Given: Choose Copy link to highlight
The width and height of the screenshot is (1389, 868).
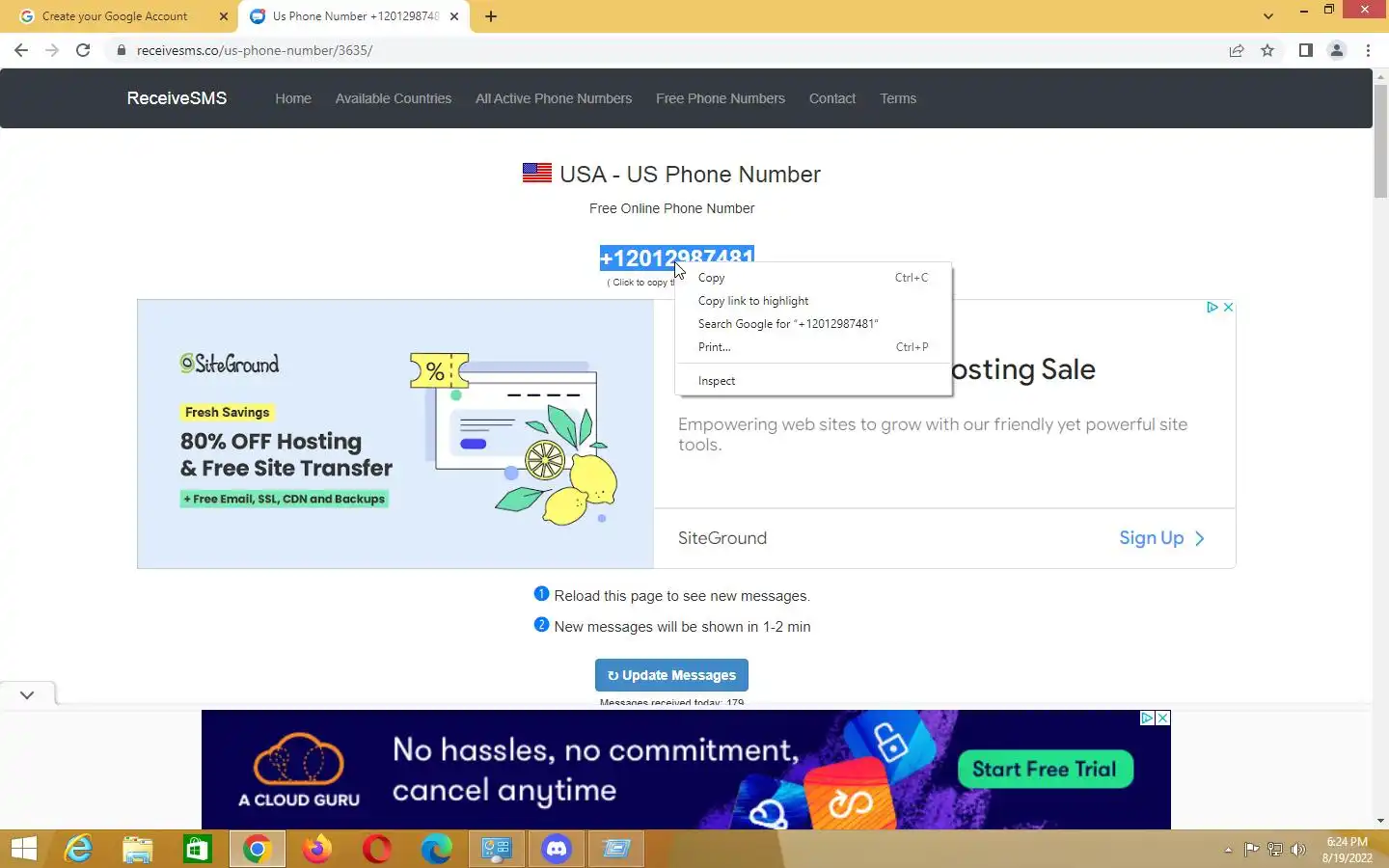Looking at the screenshot, I should 813,301.
